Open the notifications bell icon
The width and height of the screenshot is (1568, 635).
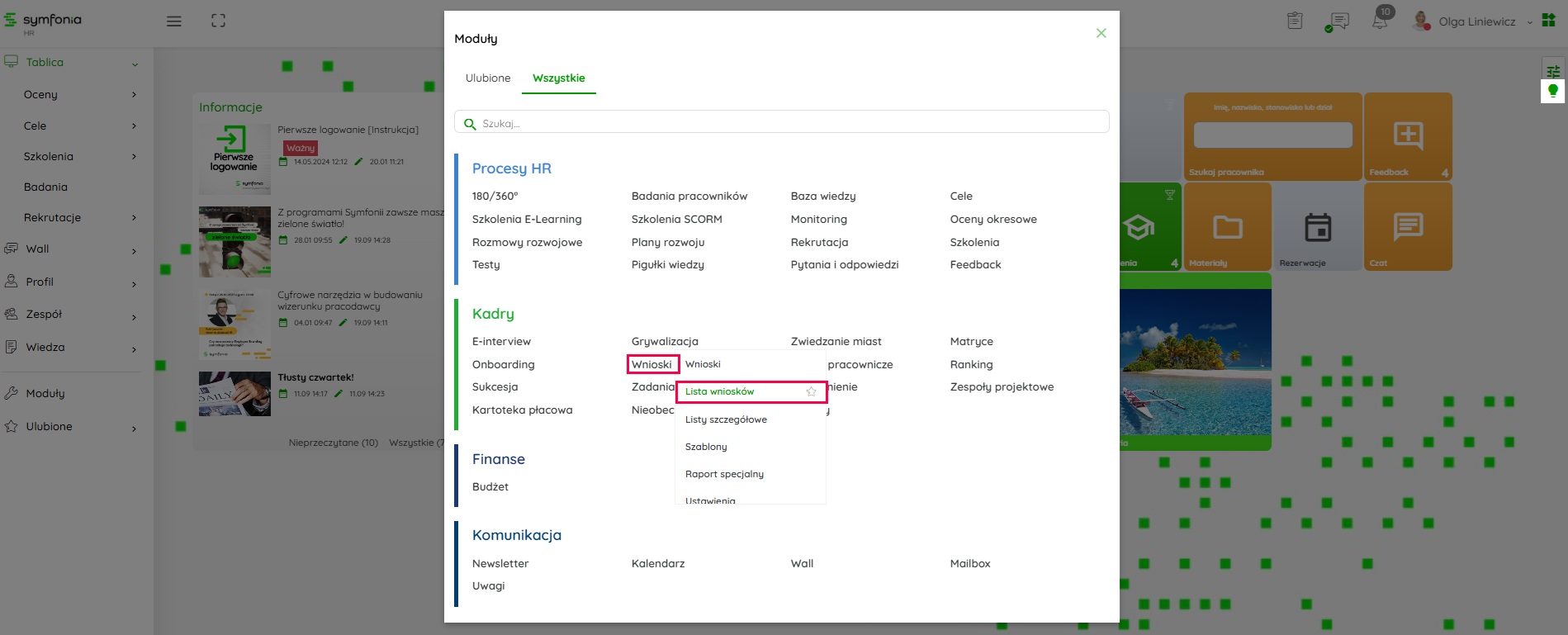pyautogui.click(x=1380, y=21)
